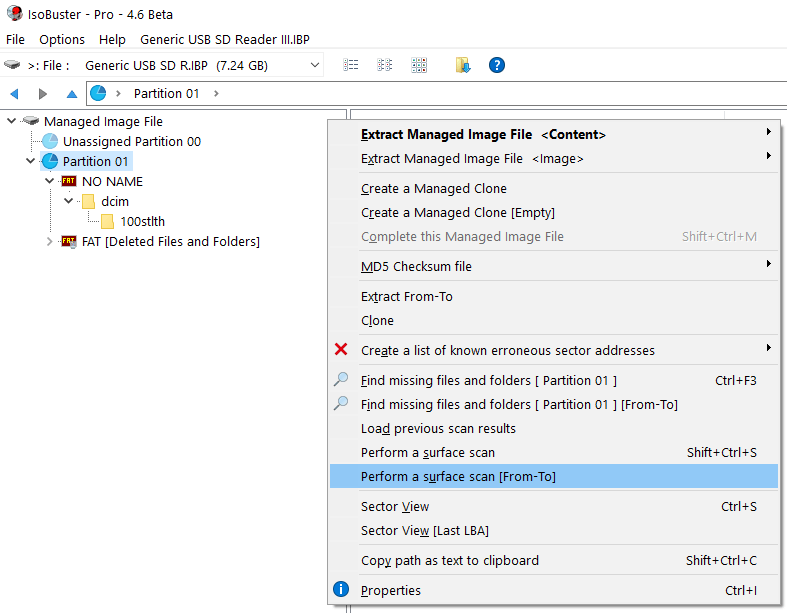Open Sector View Ctrl+S entry
The width and height of the screenshot is (787, 613).
(x=554, y=507)
